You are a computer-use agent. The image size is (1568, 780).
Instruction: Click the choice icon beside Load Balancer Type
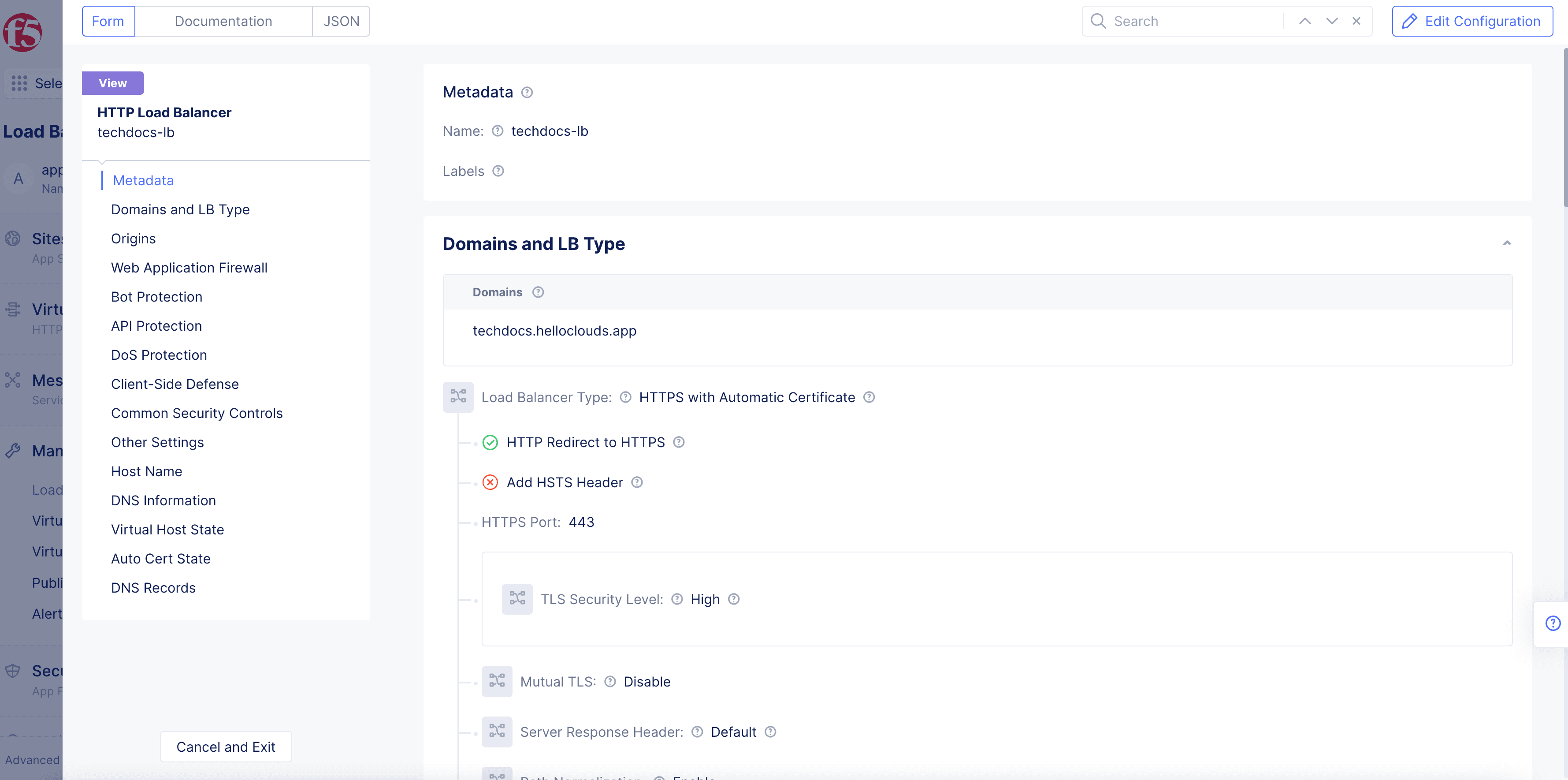pyautogui.click(x=458, y=397)
